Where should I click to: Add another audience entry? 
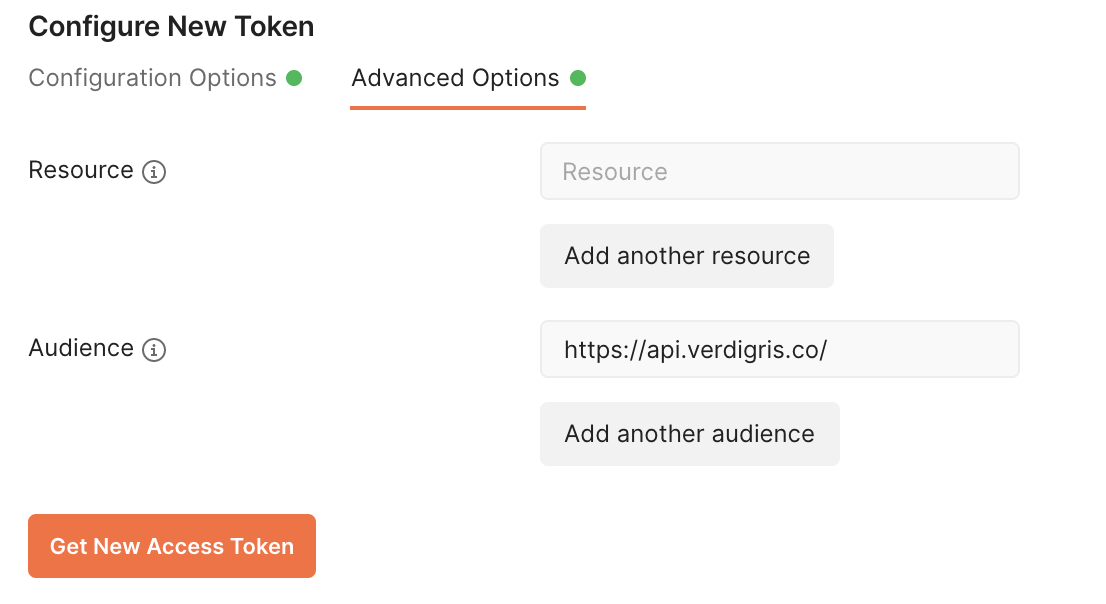coord(689,433)
